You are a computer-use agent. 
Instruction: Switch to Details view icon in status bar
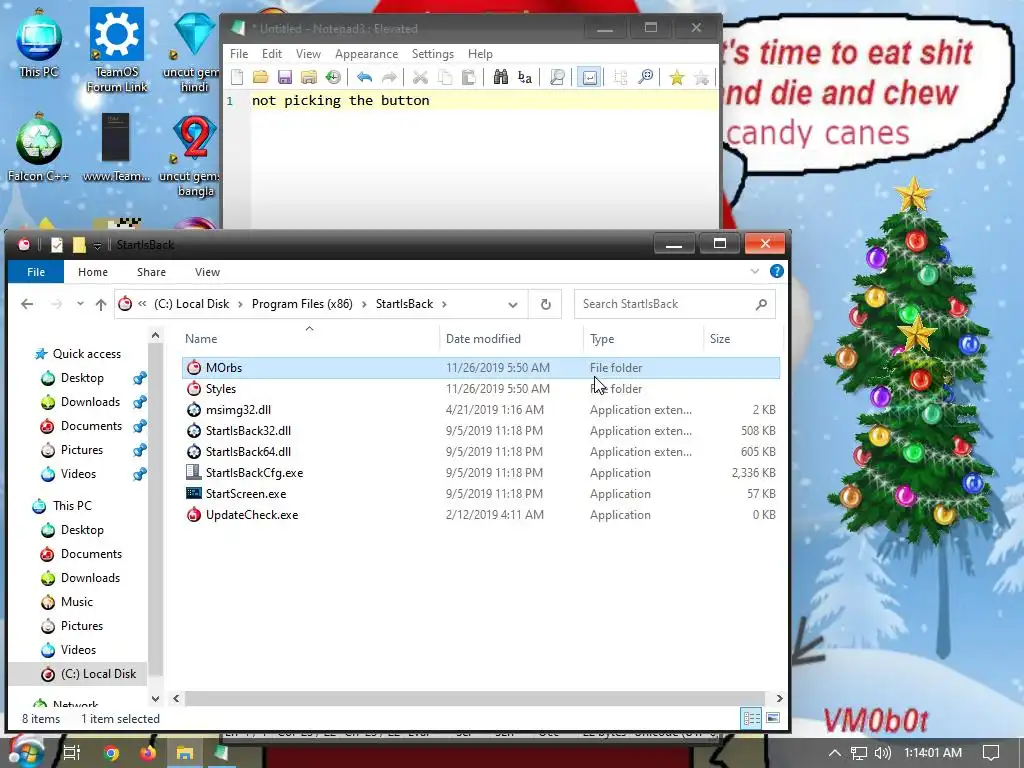(x=751, y=718)
